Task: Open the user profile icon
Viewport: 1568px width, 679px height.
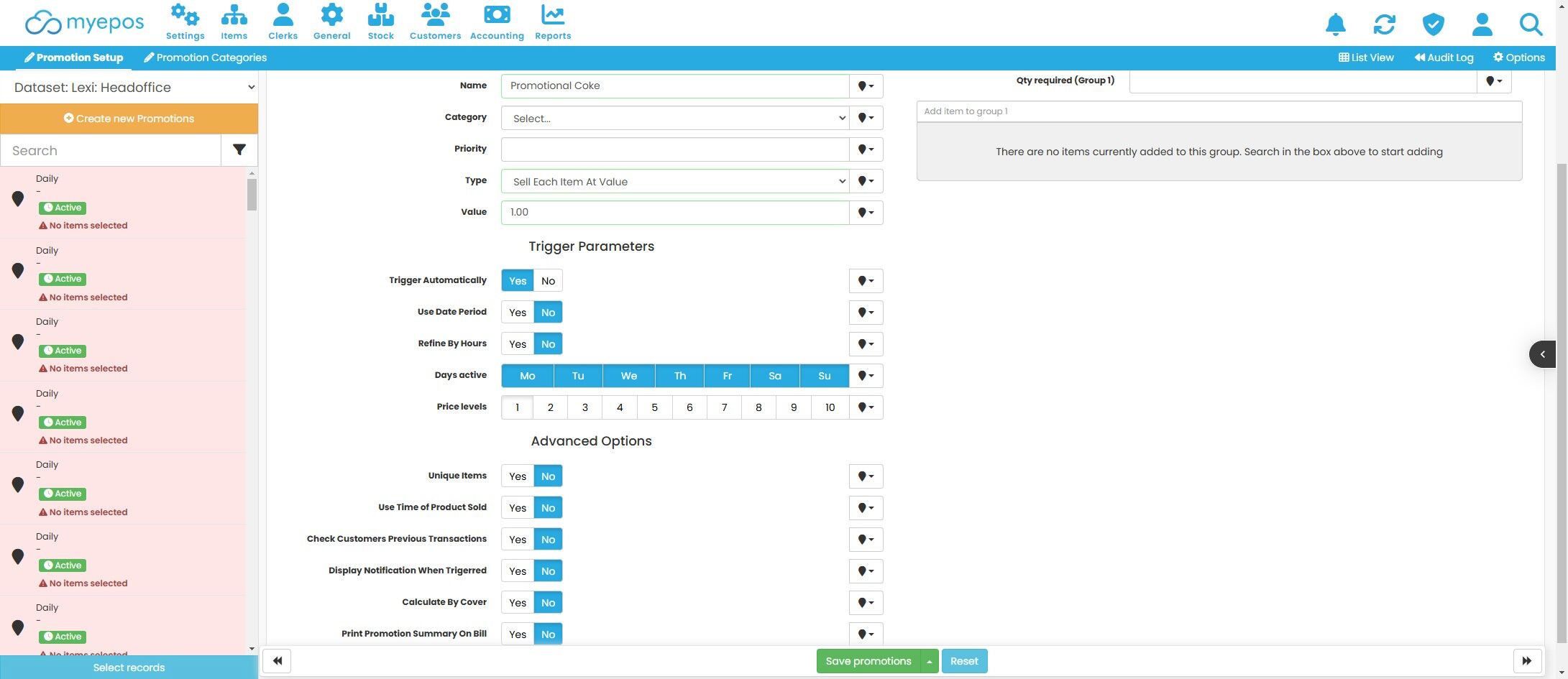Action: (x=1482, y=24)
